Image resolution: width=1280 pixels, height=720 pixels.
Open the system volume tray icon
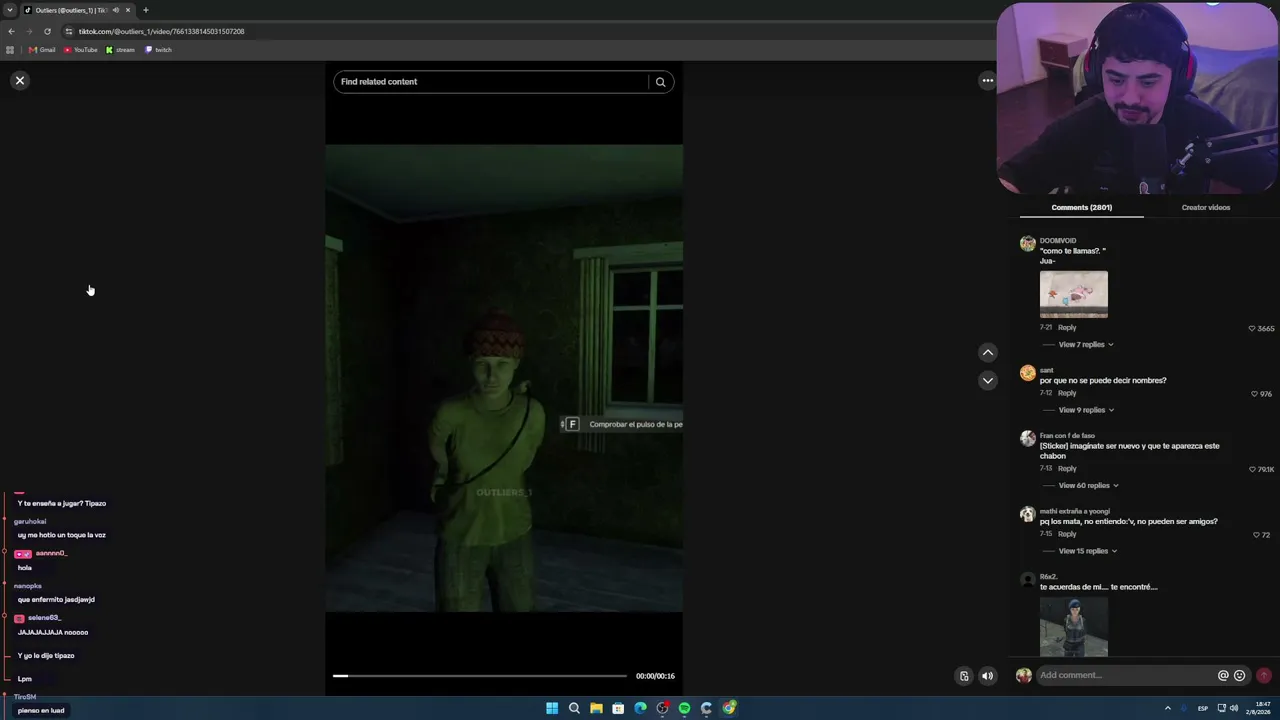[1234, 708]
